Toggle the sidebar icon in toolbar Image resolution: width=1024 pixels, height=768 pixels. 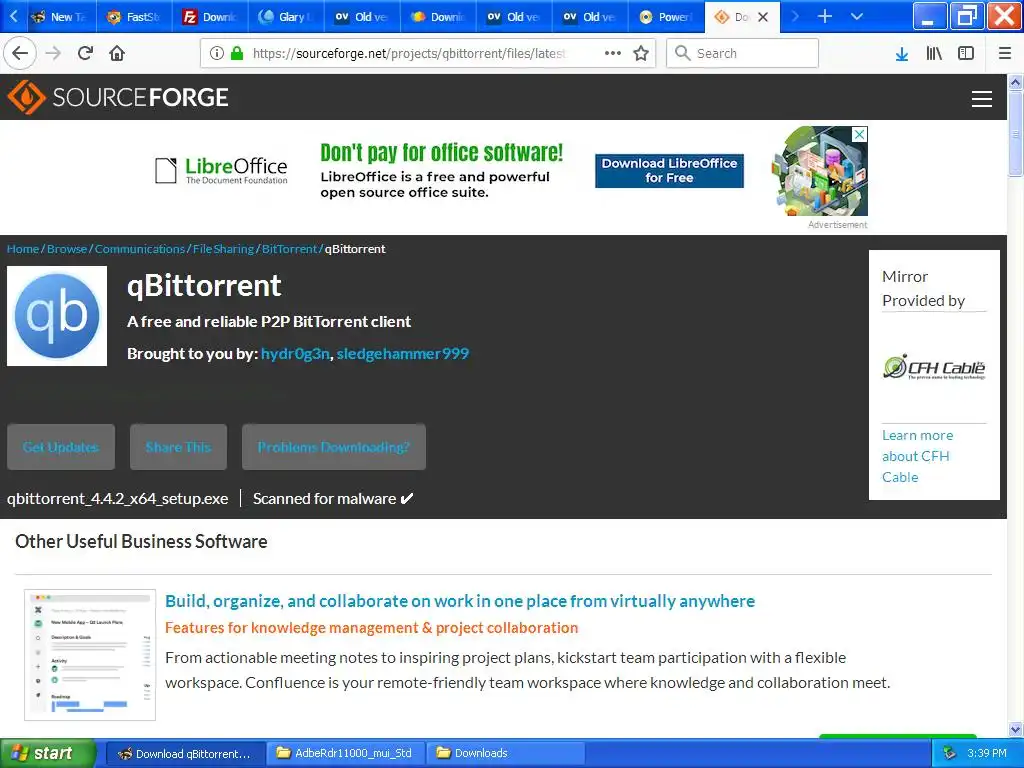click(966, 54)
